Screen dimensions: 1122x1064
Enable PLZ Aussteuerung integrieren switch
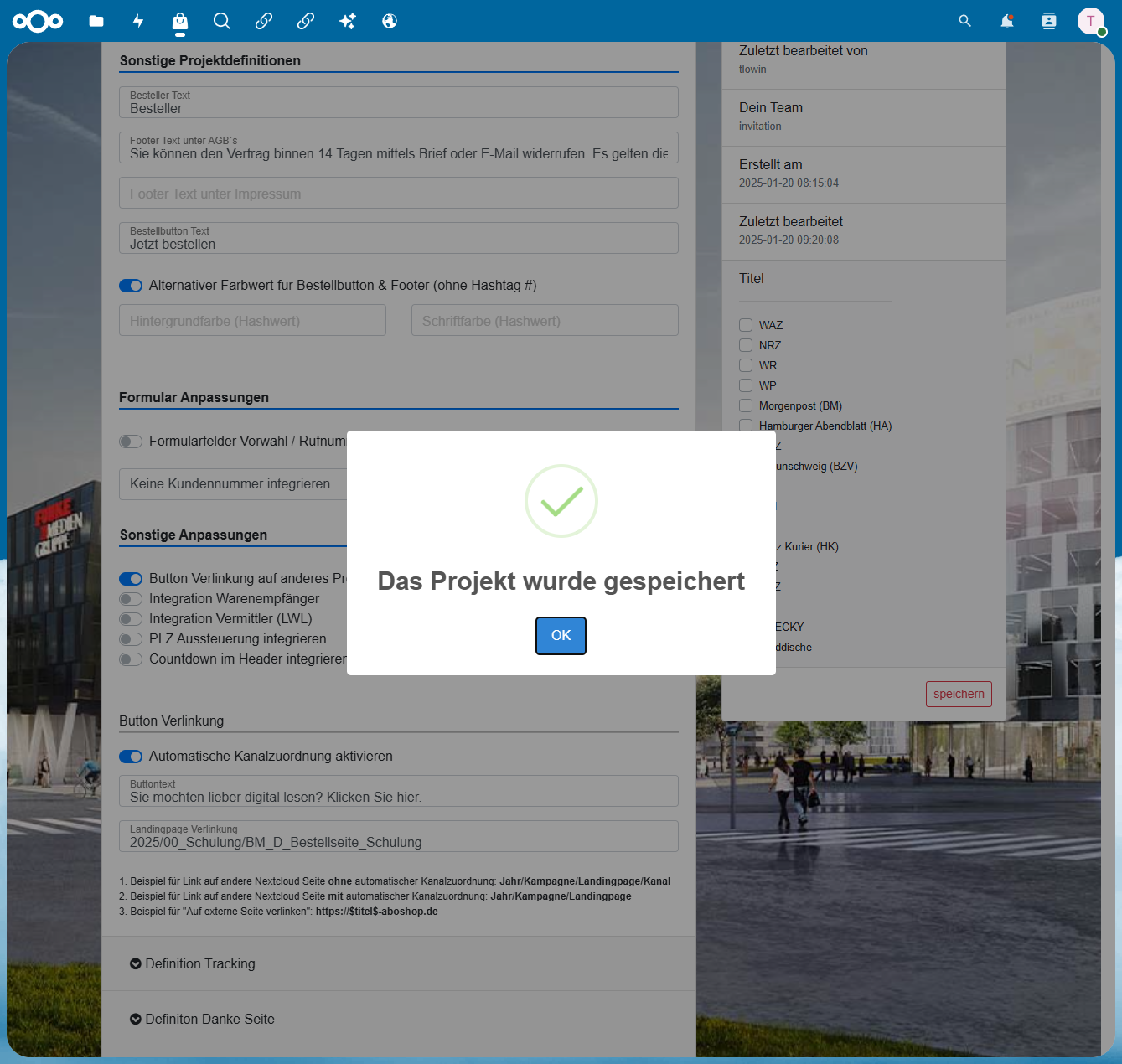point(131,639)
